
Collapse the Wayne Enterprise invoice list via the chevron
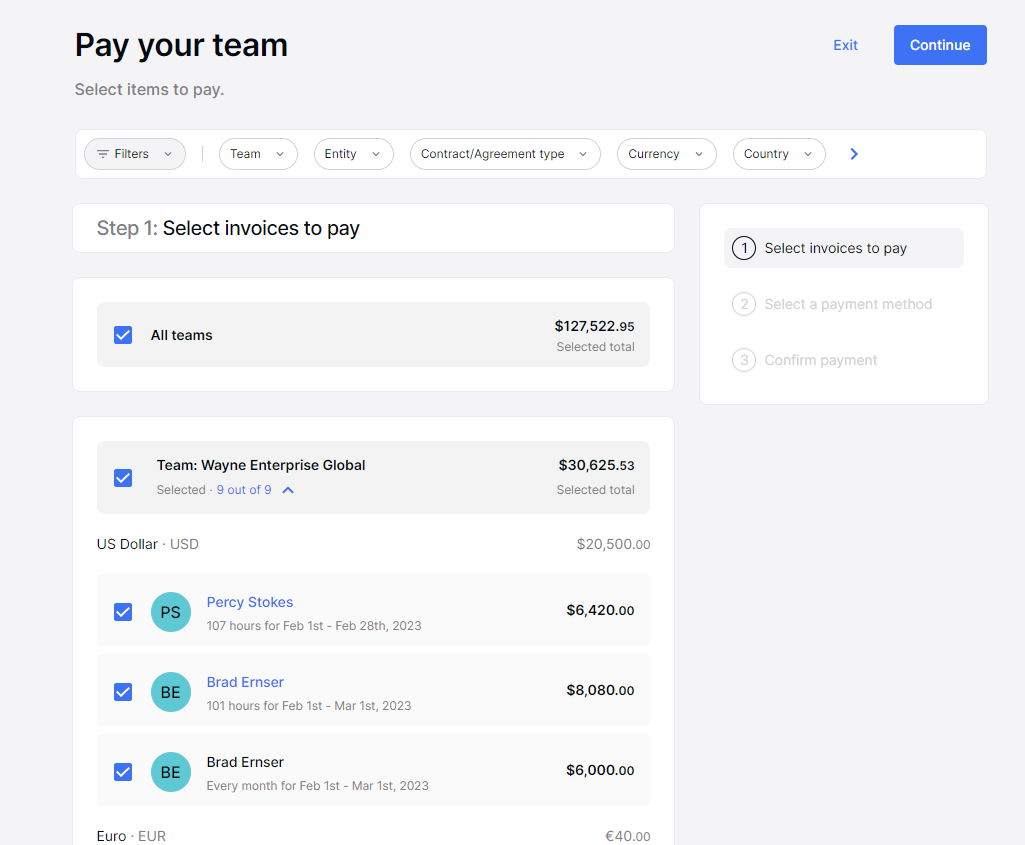[x=288, y=490]
